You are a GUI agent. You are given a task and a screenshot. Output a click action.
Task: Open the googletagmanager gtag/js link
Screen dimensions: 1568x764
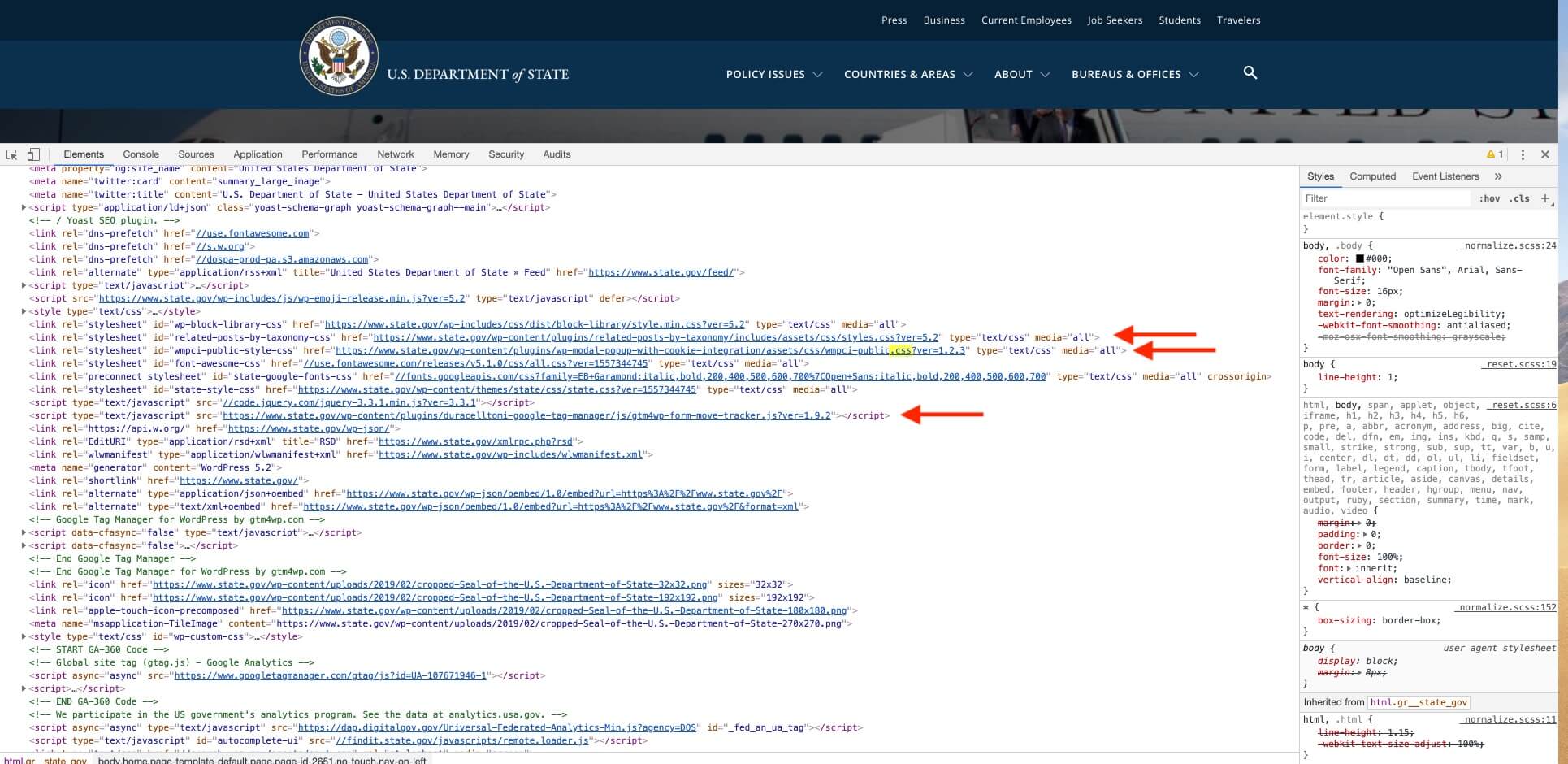point(330,675)
